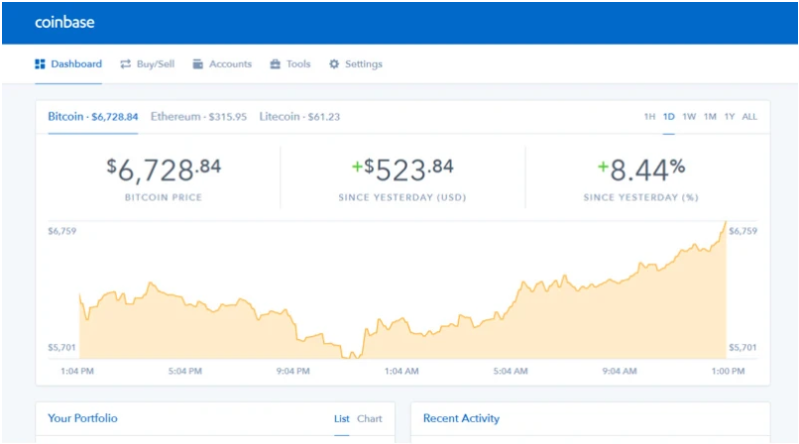Image resolution: width=799 pixels, height=444 pixels.
Task: Click the Accounts wallet icon
Action: click(198, 64)
